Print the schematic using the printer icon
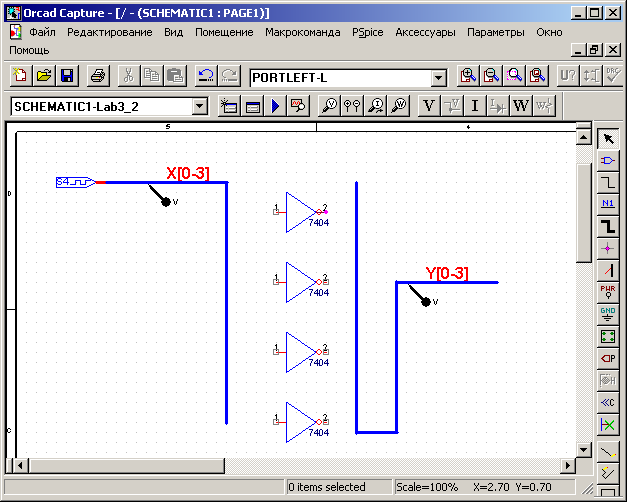 click(98, 75)
